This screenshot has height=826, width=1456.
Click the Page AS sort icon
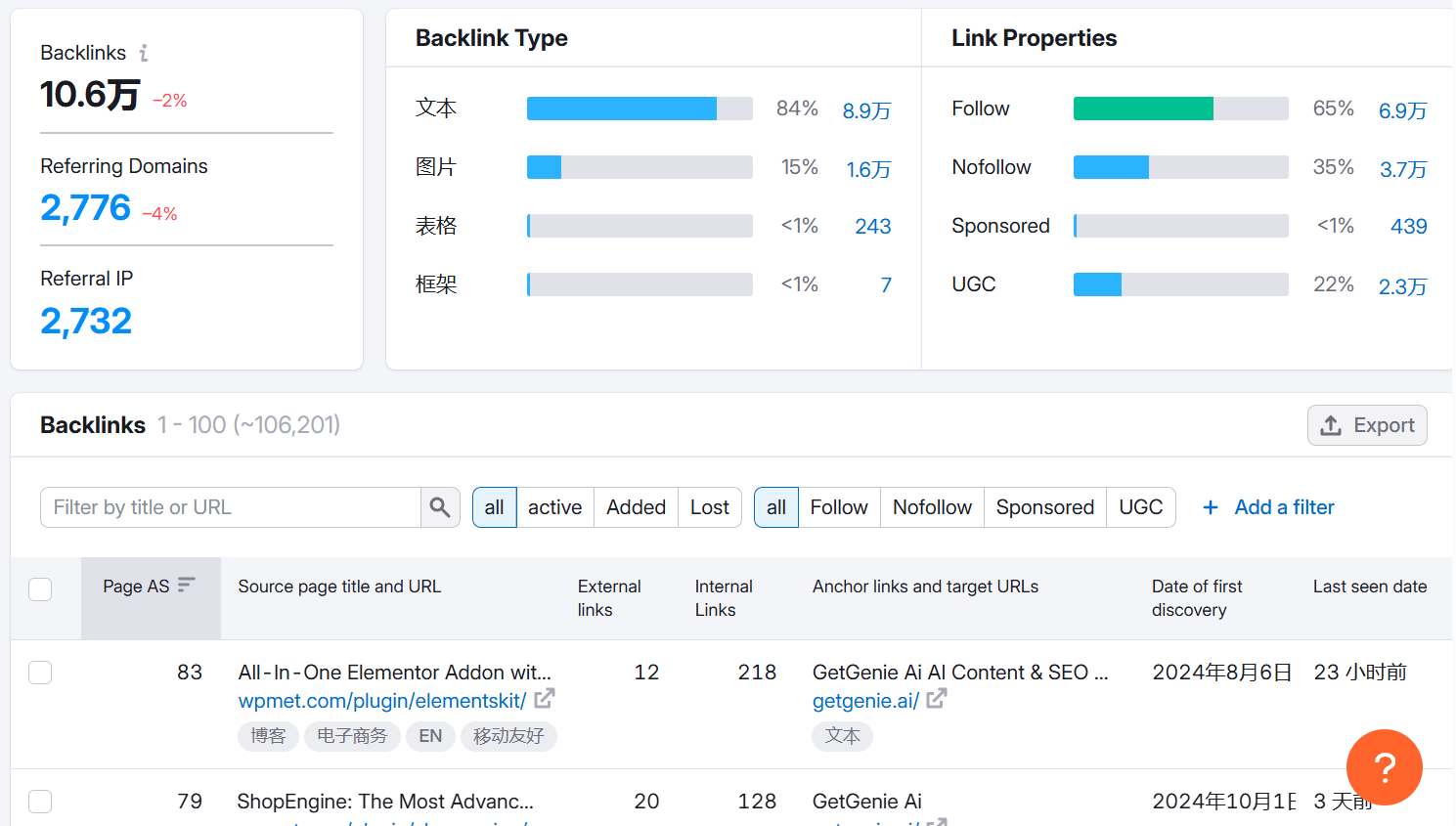pyautogui.click(x=187, y=585)
